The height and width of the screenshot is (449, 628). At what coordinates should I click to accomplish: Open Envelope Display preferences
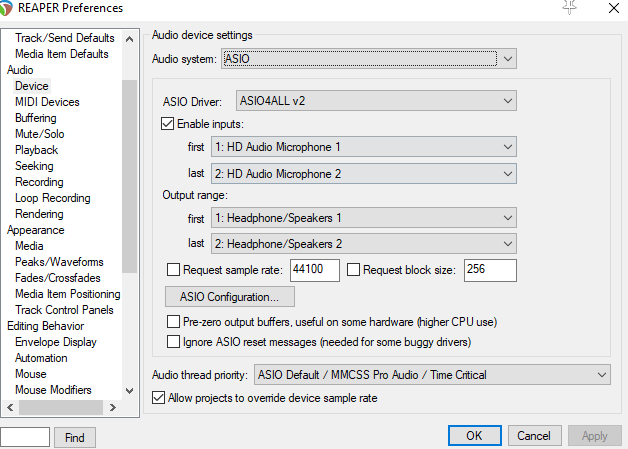pos(56,342)
